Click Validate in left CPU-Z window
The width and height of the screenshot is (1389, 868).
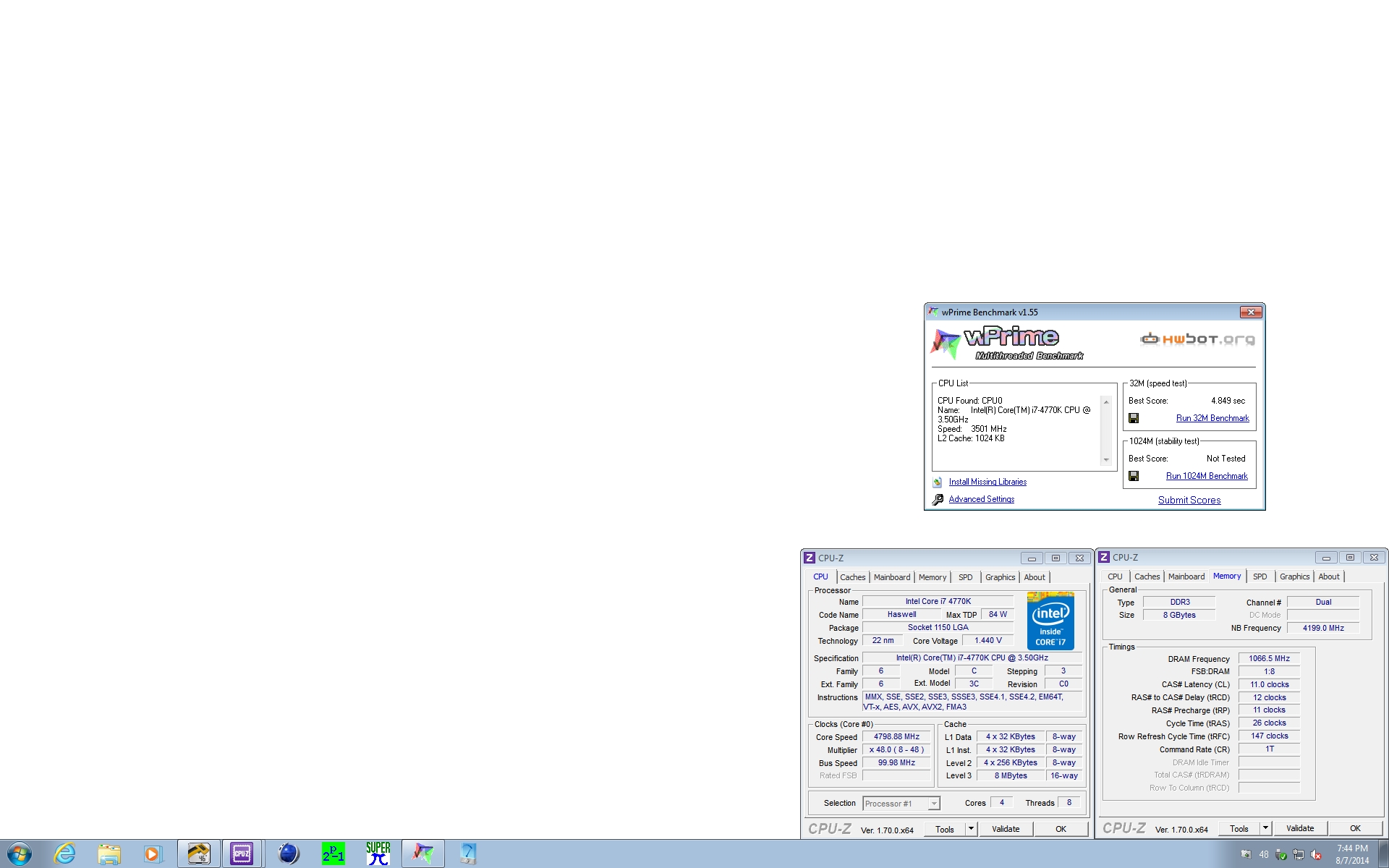[x=1006, y=829]
